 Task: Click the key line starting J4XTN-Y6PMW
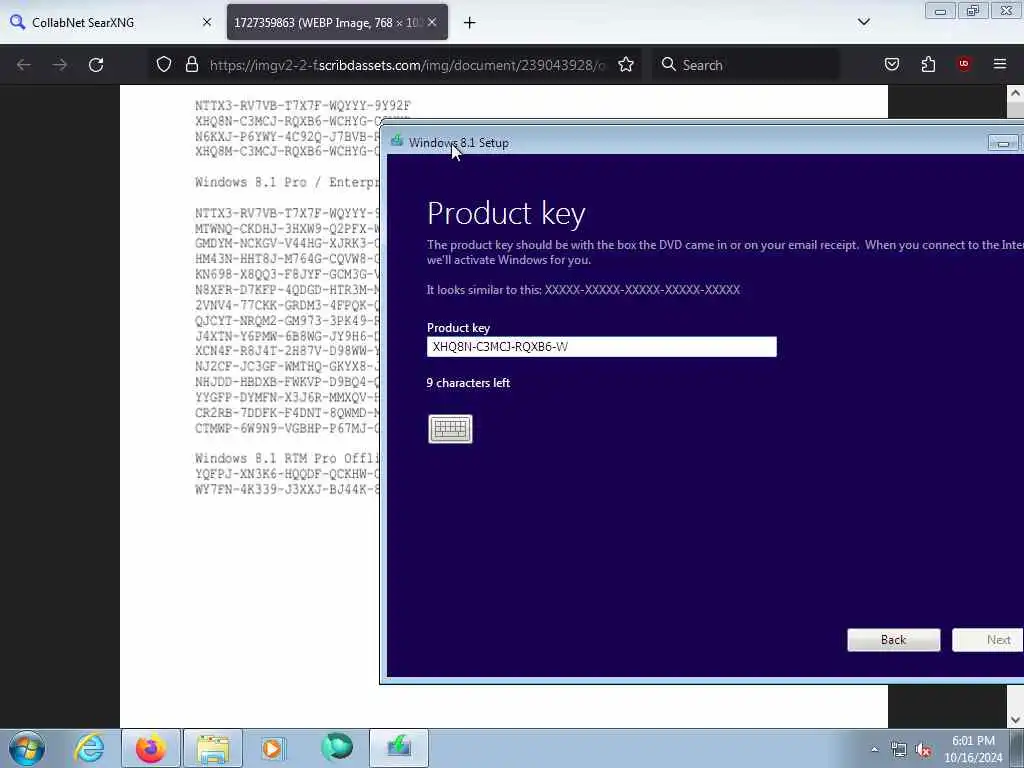coord(287,336)
